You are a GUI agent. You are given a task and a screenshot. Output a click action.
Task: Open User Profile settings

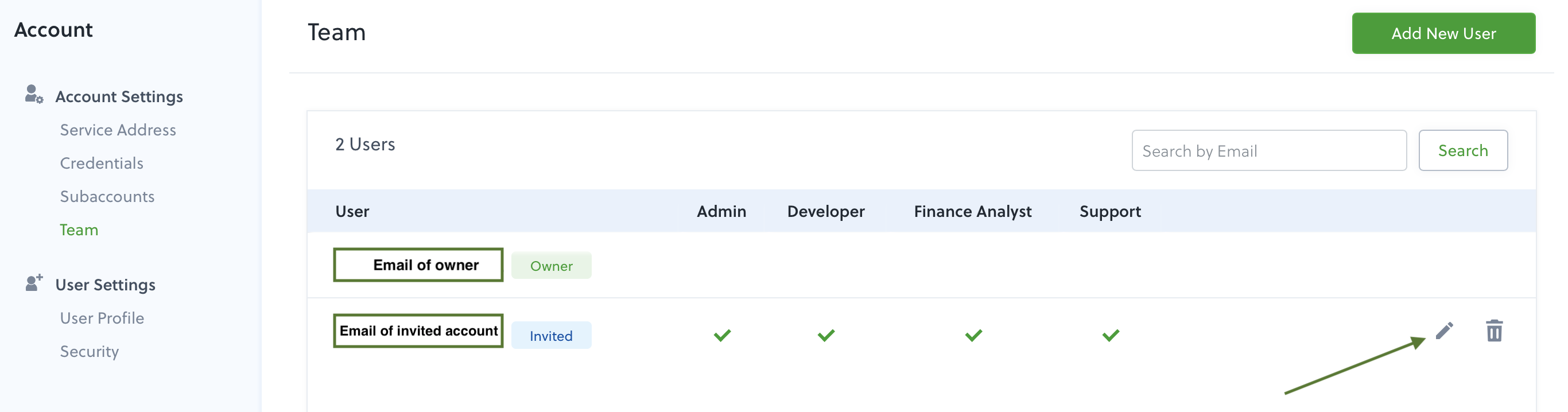[x=102, y=318]
